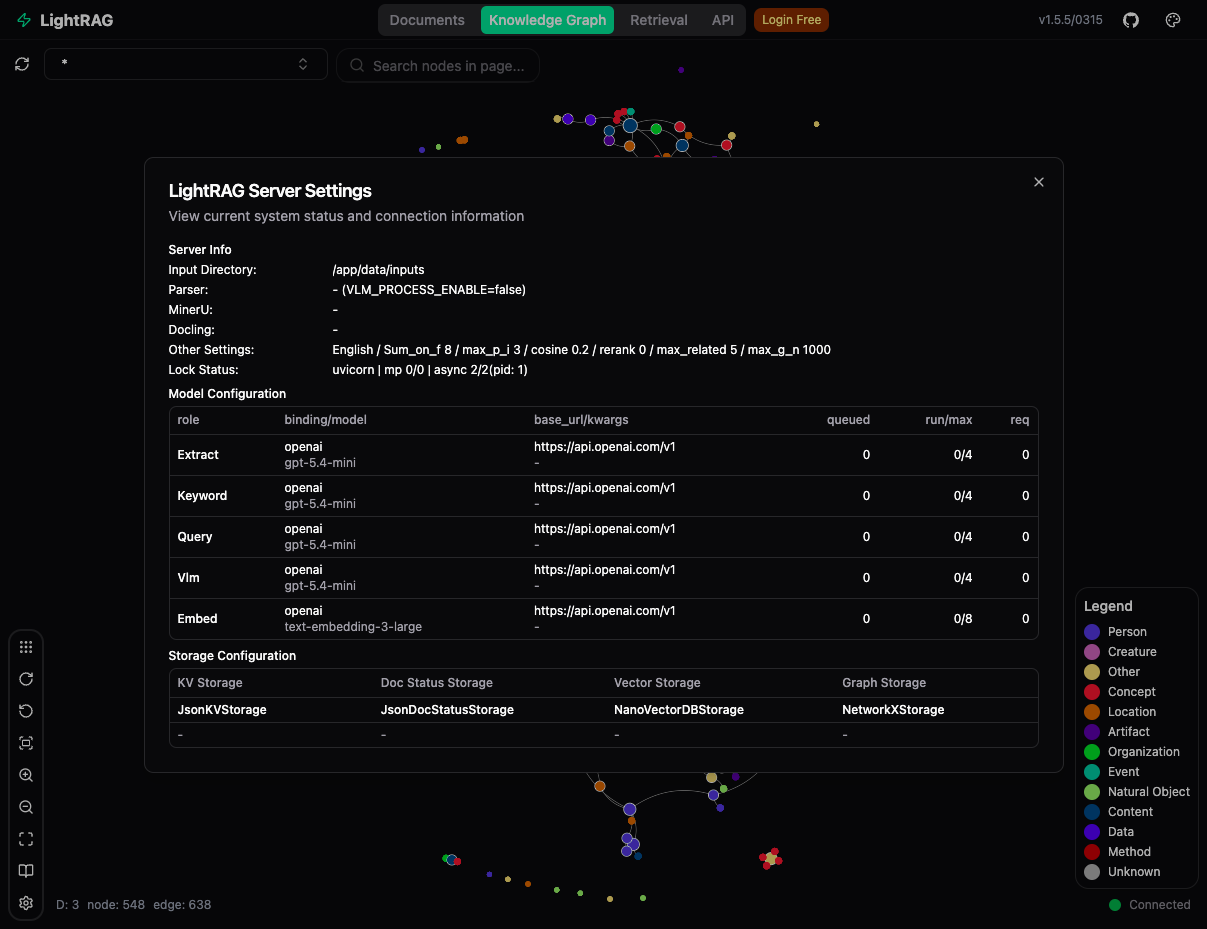
Task: Click the uvicorn lock status value
Action: coord(430,370)
